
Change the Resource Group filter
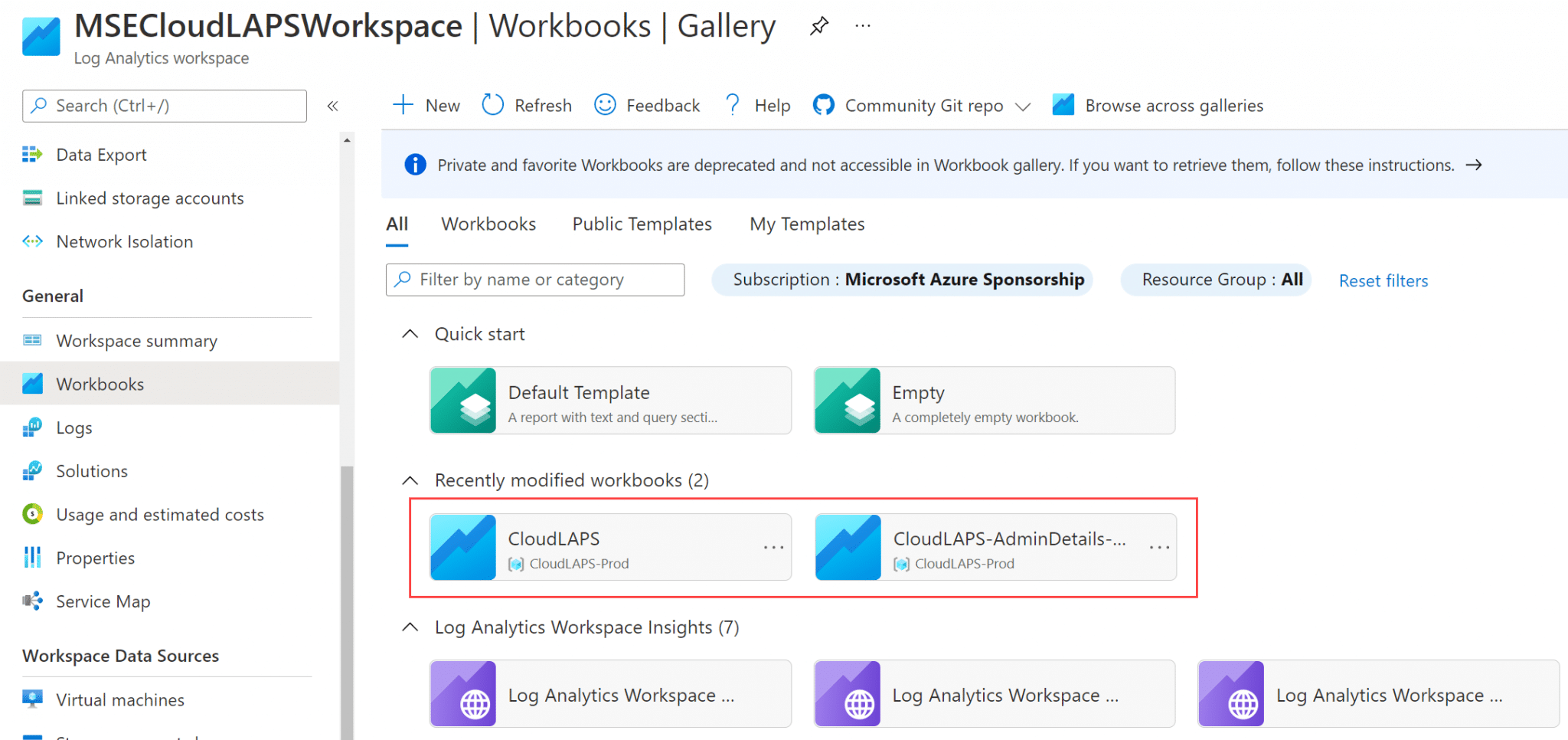tap(1216, 280)
